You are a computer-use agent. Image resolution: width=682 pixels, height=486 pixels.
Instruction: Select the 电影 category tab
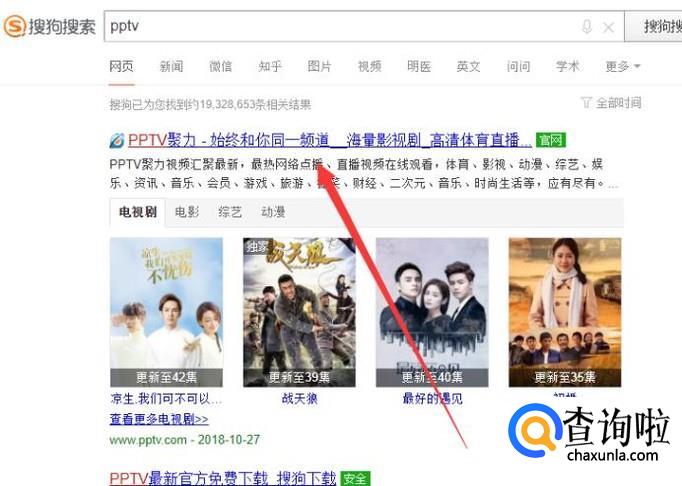[187, 212]
